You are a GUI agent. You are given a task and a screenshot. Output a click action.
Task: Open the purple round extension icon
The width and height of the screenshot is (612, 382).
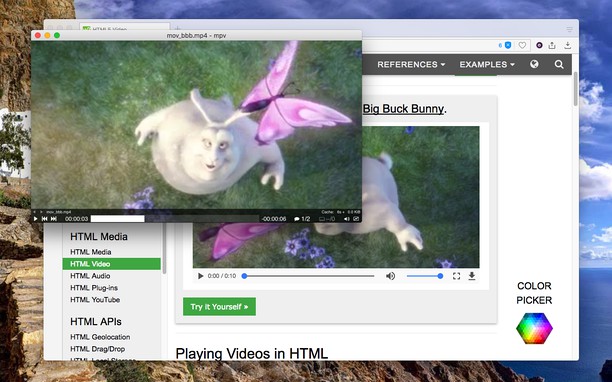click(539, 45)
